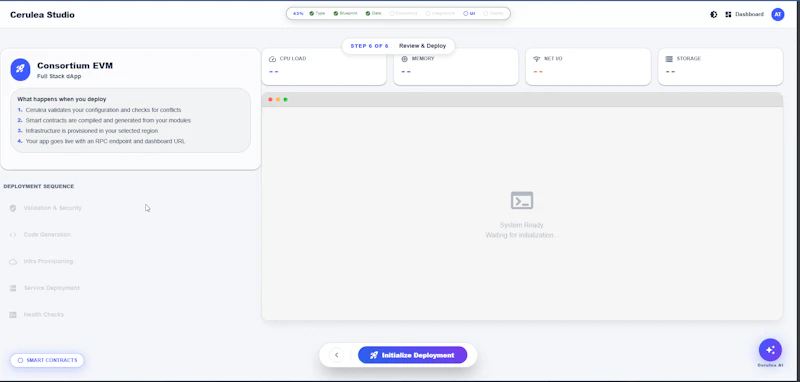800x382 pixels.
Task: Go to the Economics step
Action: click(403, 13)
